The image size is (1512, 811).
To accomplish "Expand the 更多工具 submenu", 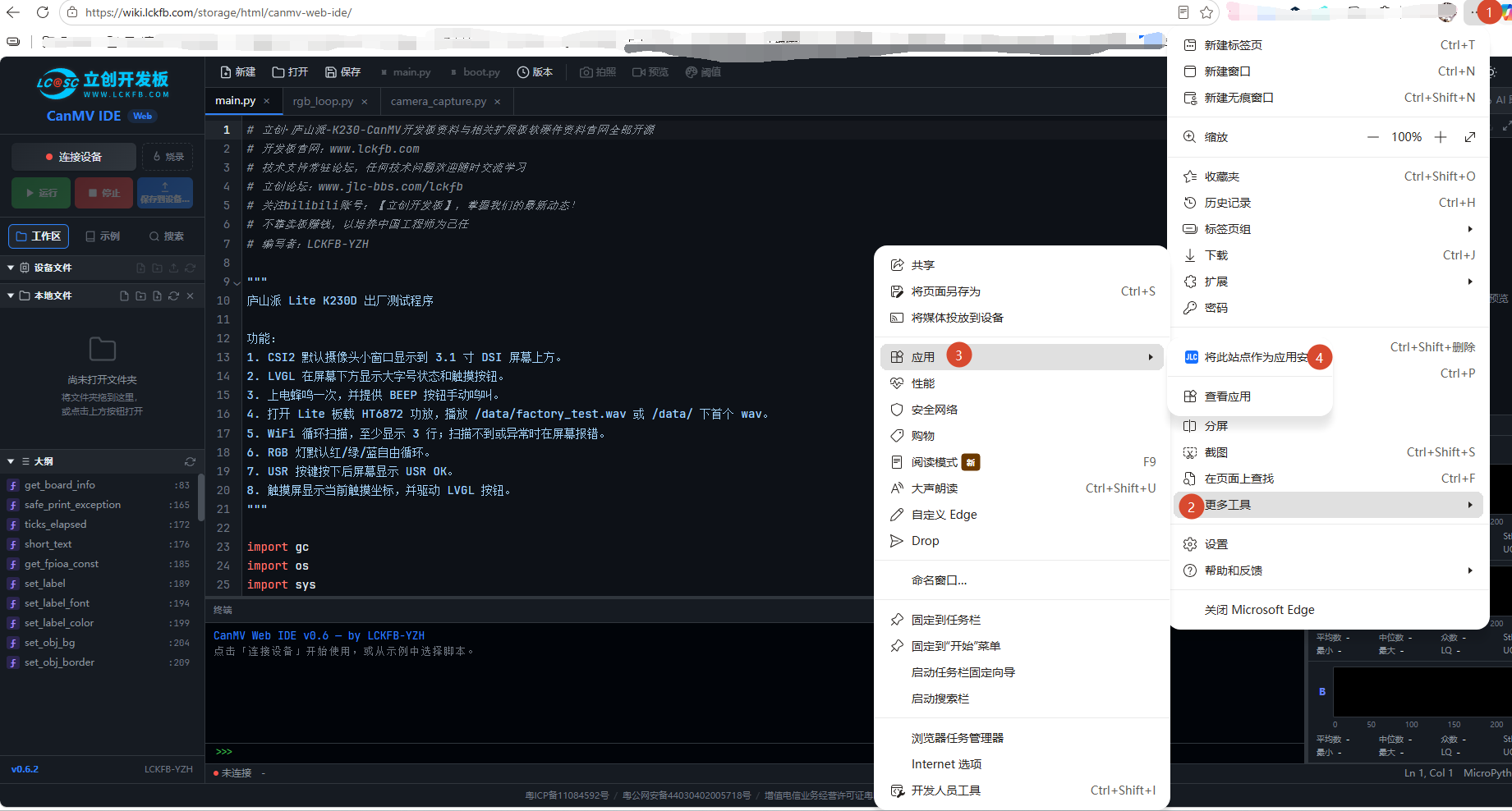I will [x=1329, y=505].
